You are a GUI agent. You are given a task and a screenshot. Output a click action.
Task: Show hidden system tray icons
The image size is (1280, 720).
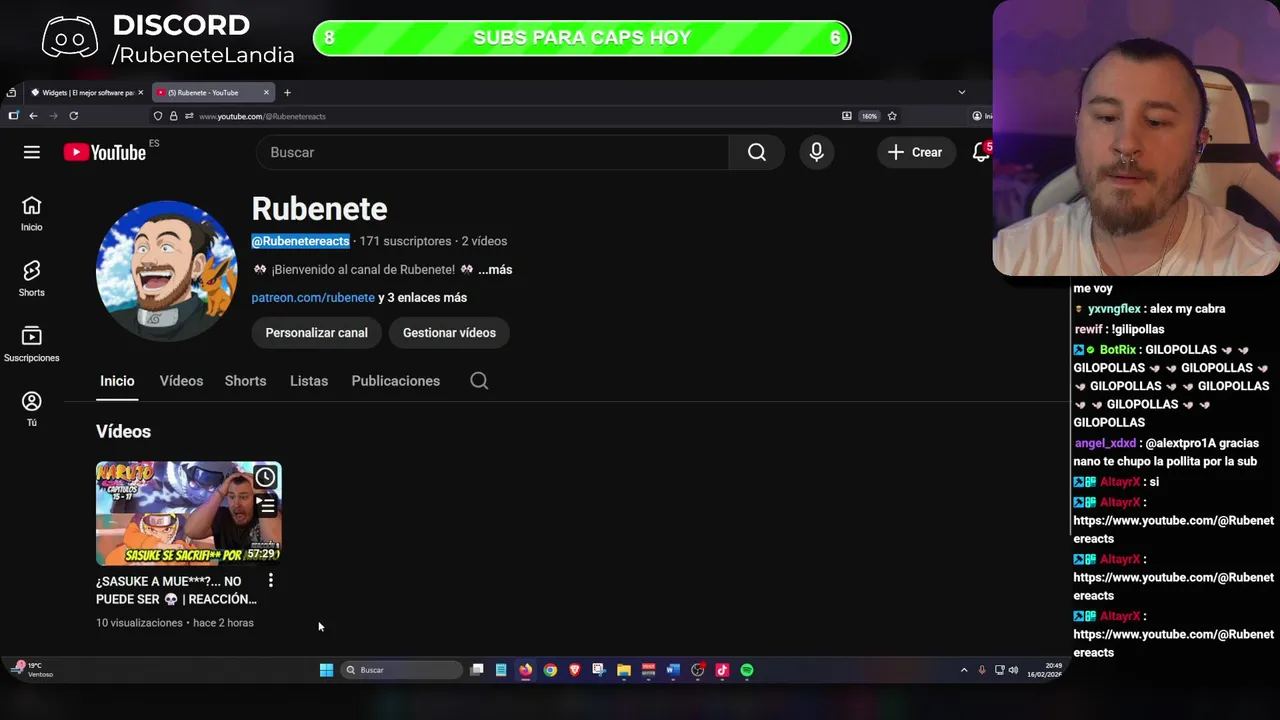pos(964,670)
